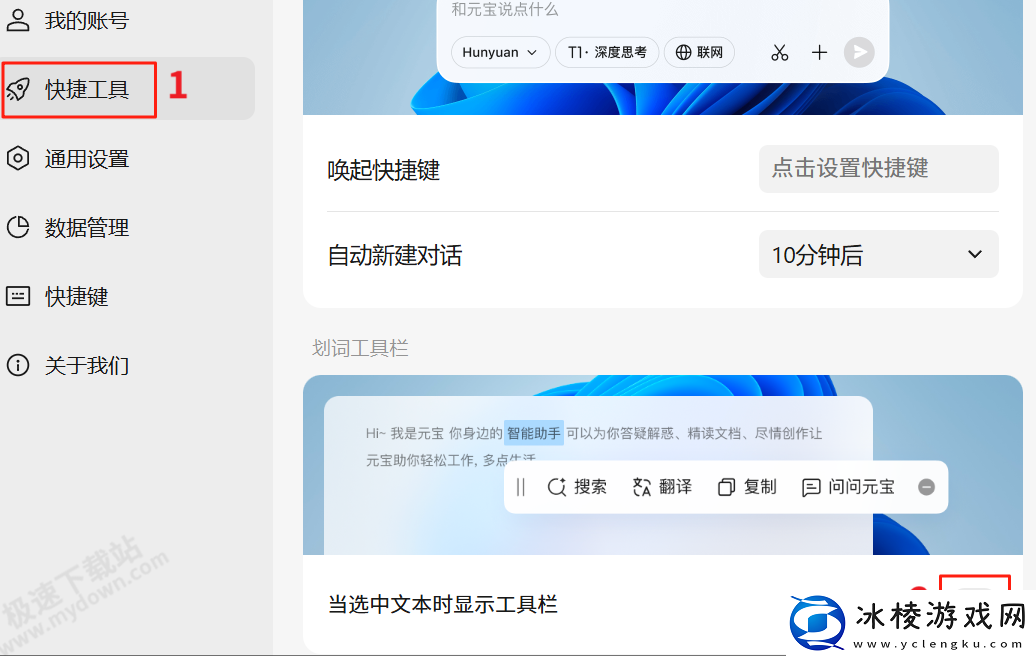
Task: Toggle 联网 web search on
Action: 699,52
